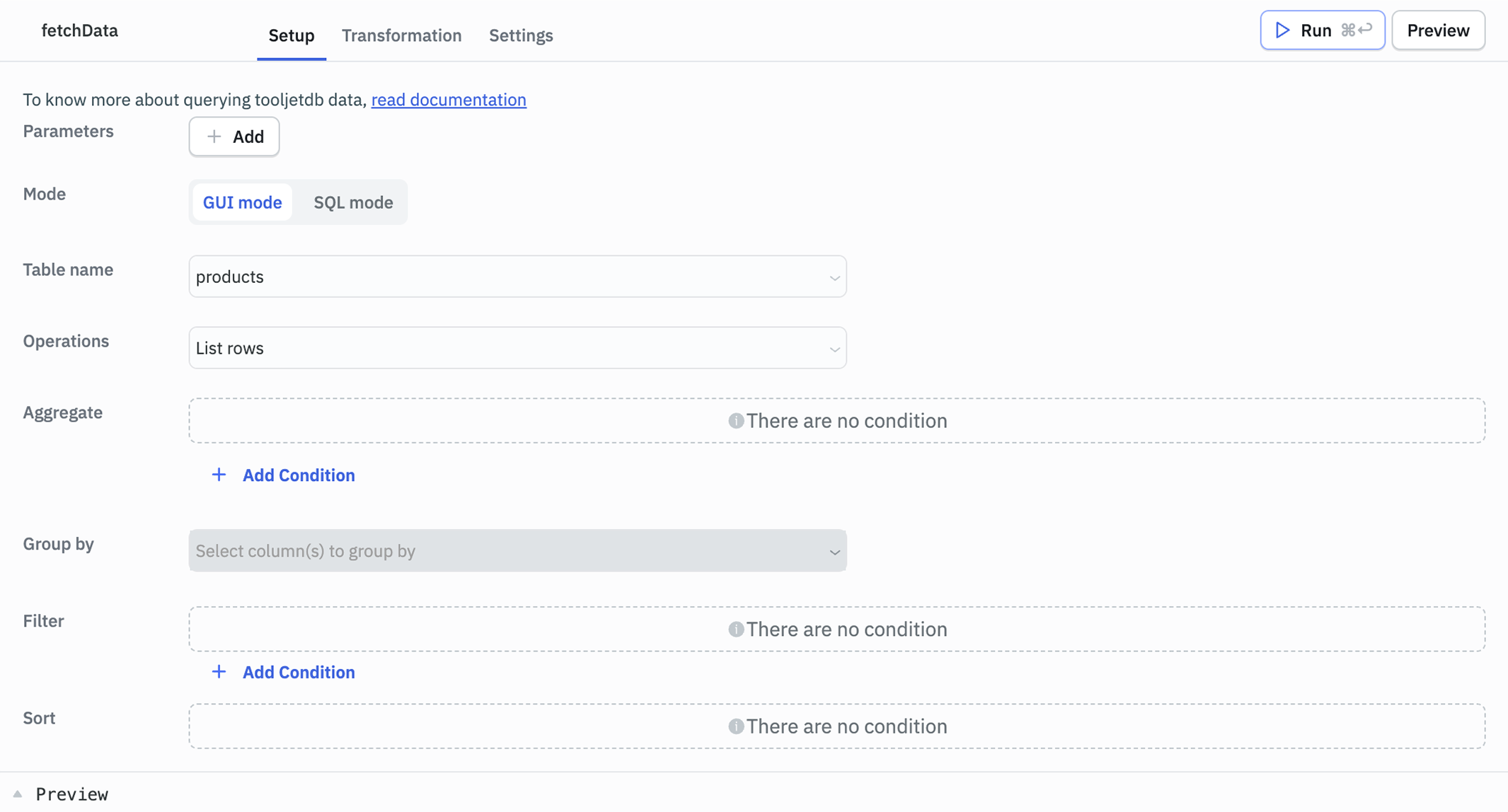Image resolution: width=1508 pixels, height=812 pixels.
Task: Click the info icon in the Aggregate box
Action: 735,420
